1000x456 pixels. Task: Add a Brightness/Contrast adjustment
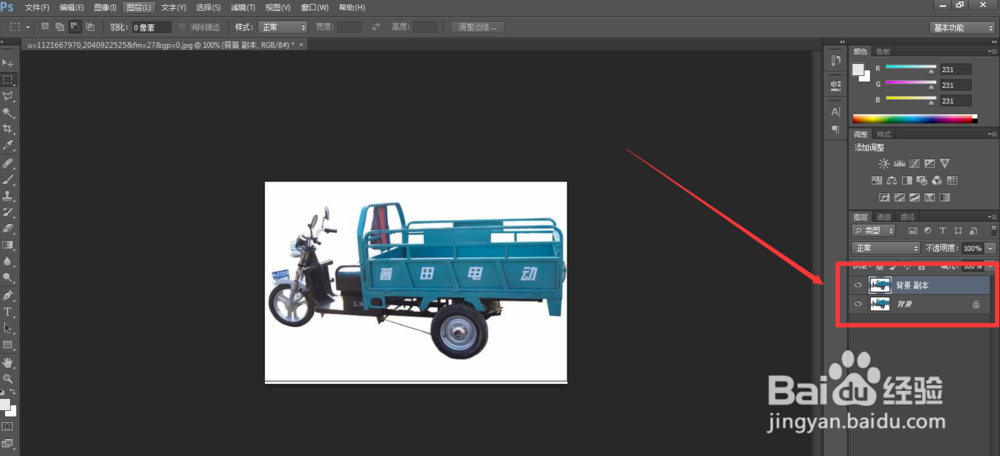coord(884,163)
